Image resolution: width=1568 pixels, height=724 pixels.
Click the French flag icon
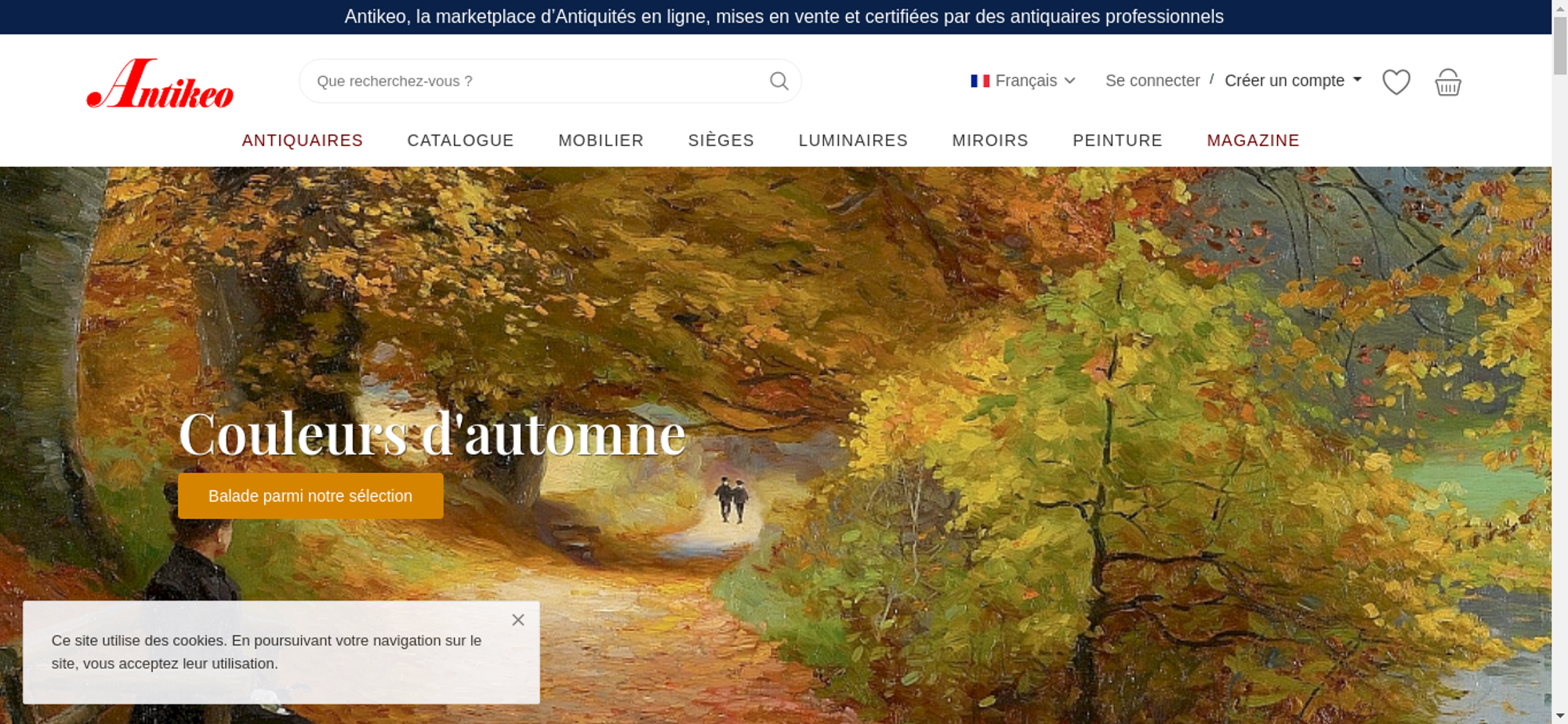tap(980, 81)
